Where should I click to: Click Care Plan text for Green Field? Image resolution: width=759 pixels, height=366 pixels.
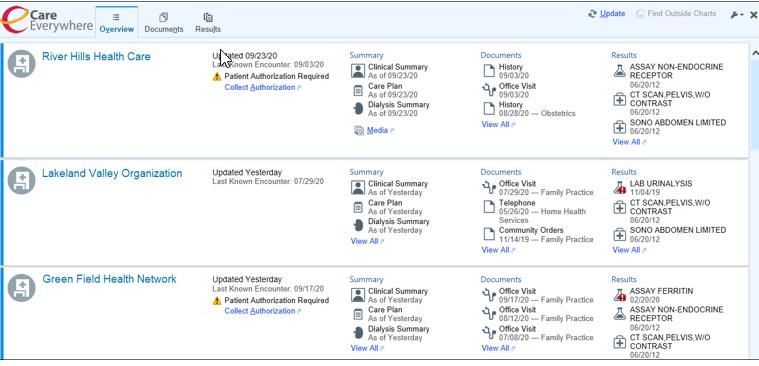click(x=385, y=309)
